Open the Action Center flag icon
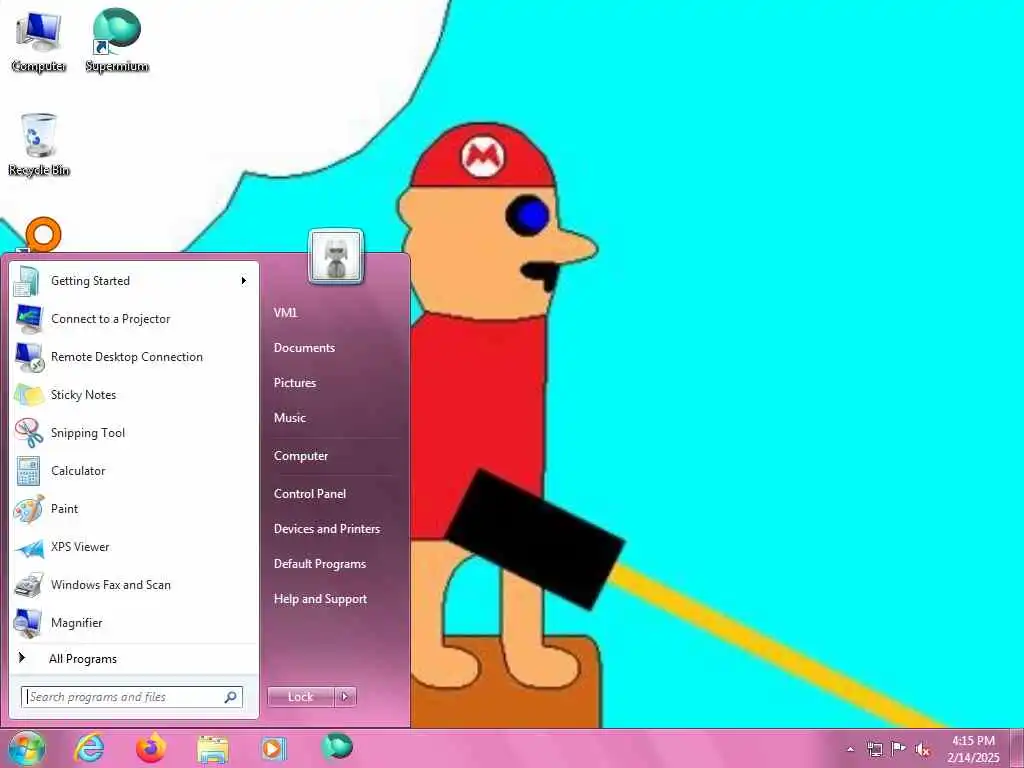 (x=899, y=749)
